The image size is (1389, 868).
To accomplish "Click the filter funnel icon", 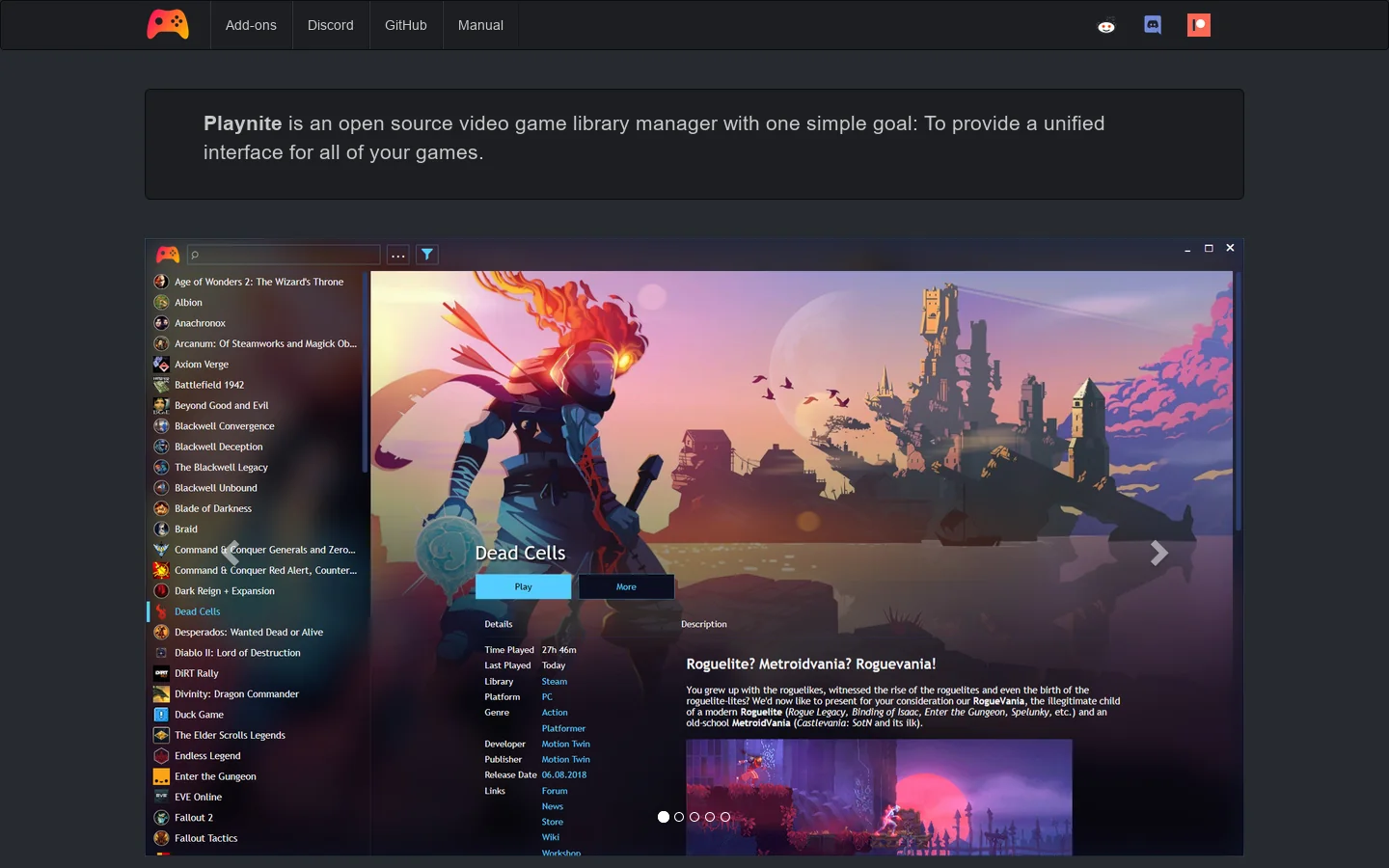I will pos(427,255).
